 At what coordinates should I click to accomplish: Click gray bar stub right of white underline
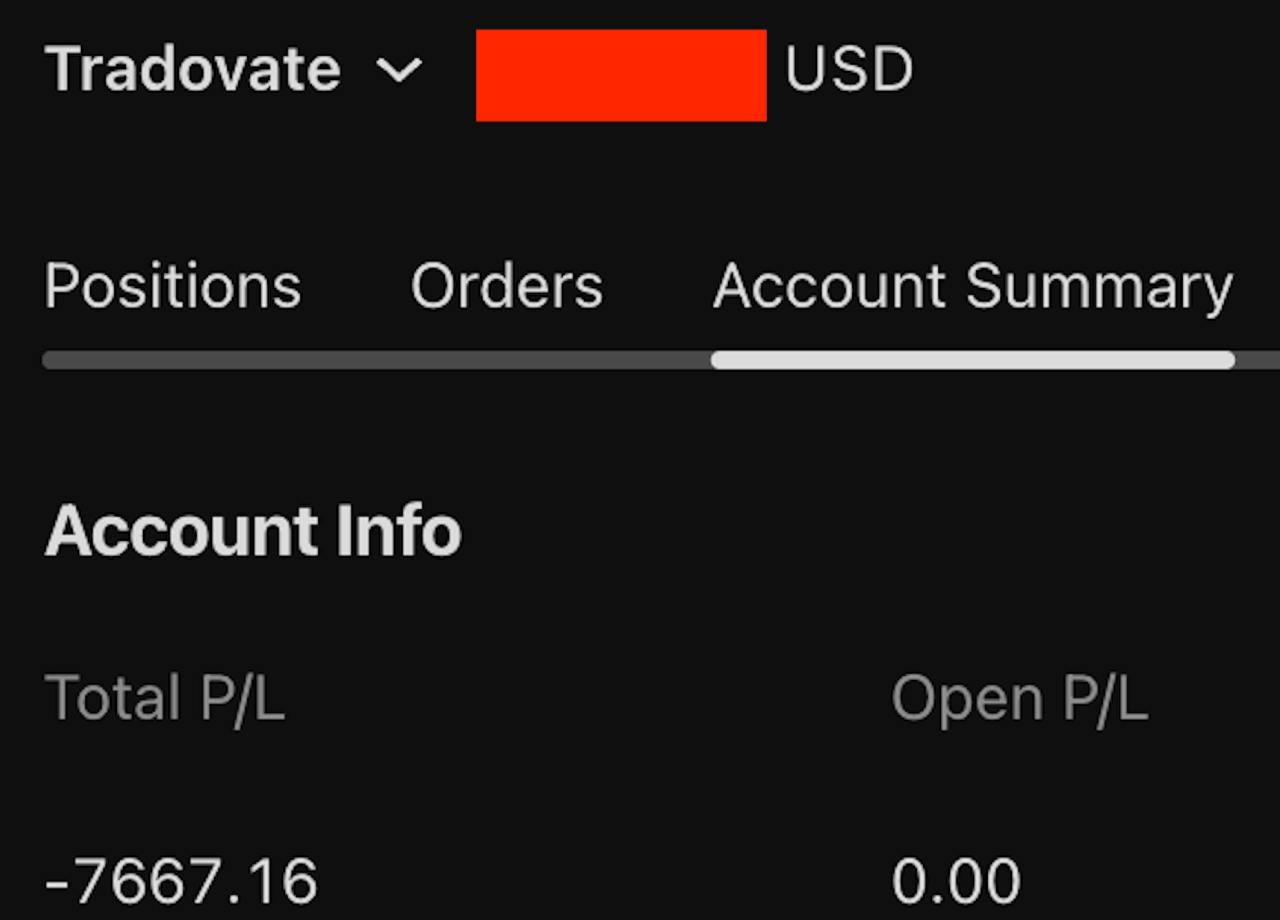point(1260,360)
